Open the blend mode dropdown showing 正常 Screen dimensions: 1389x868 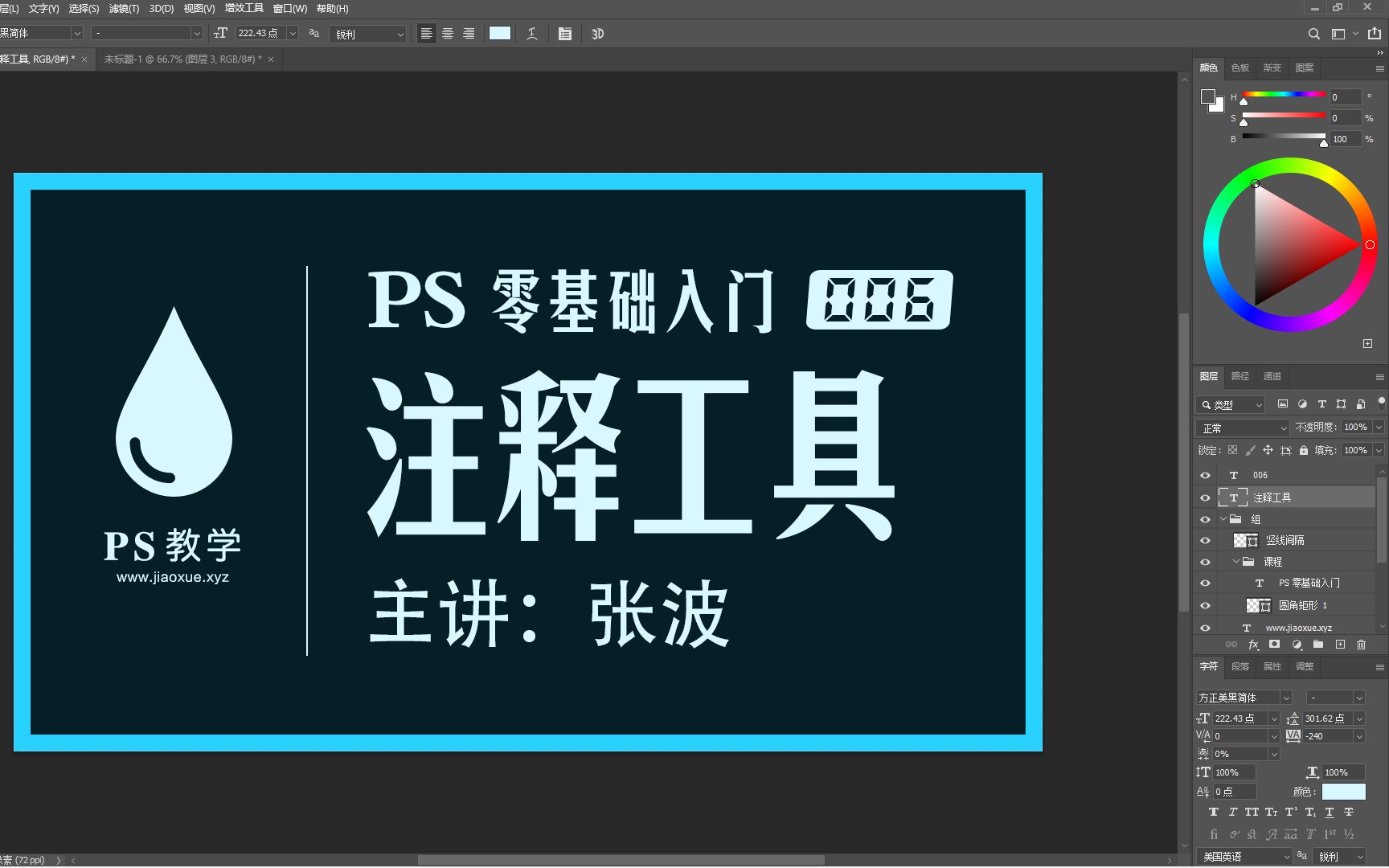tap(1242, 428)
